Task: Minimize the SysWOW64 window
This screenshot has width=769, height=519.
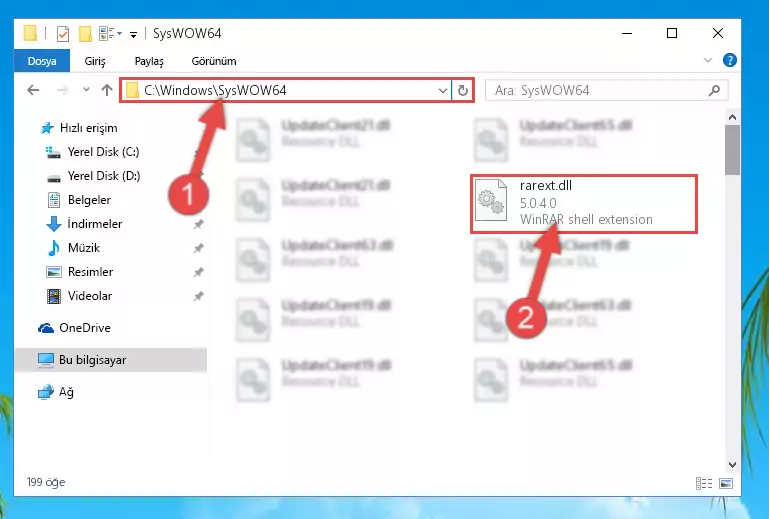Action: point(627,33)
